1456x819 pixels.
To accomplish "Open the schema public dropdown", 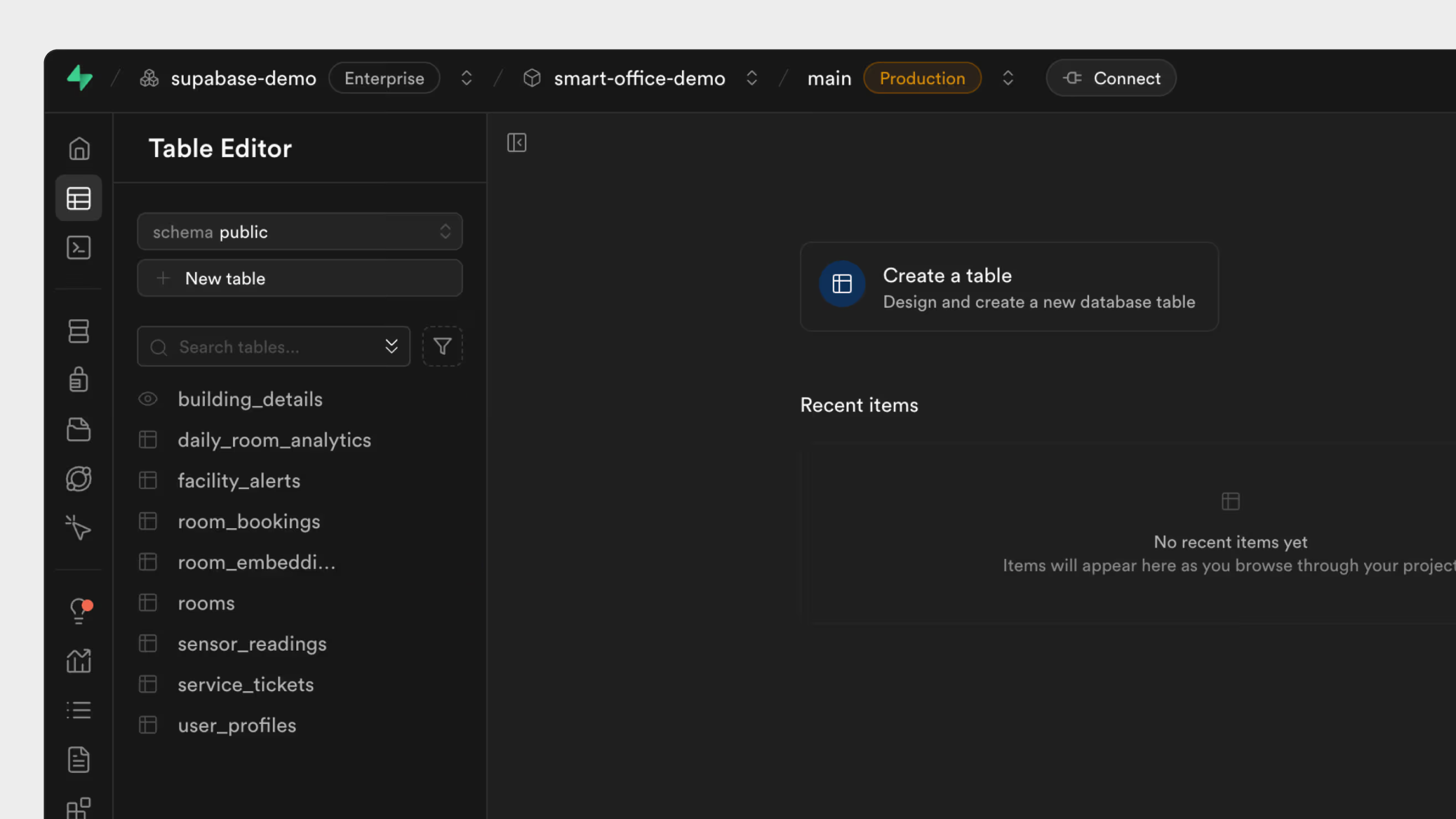I will (x=300, y=231).
